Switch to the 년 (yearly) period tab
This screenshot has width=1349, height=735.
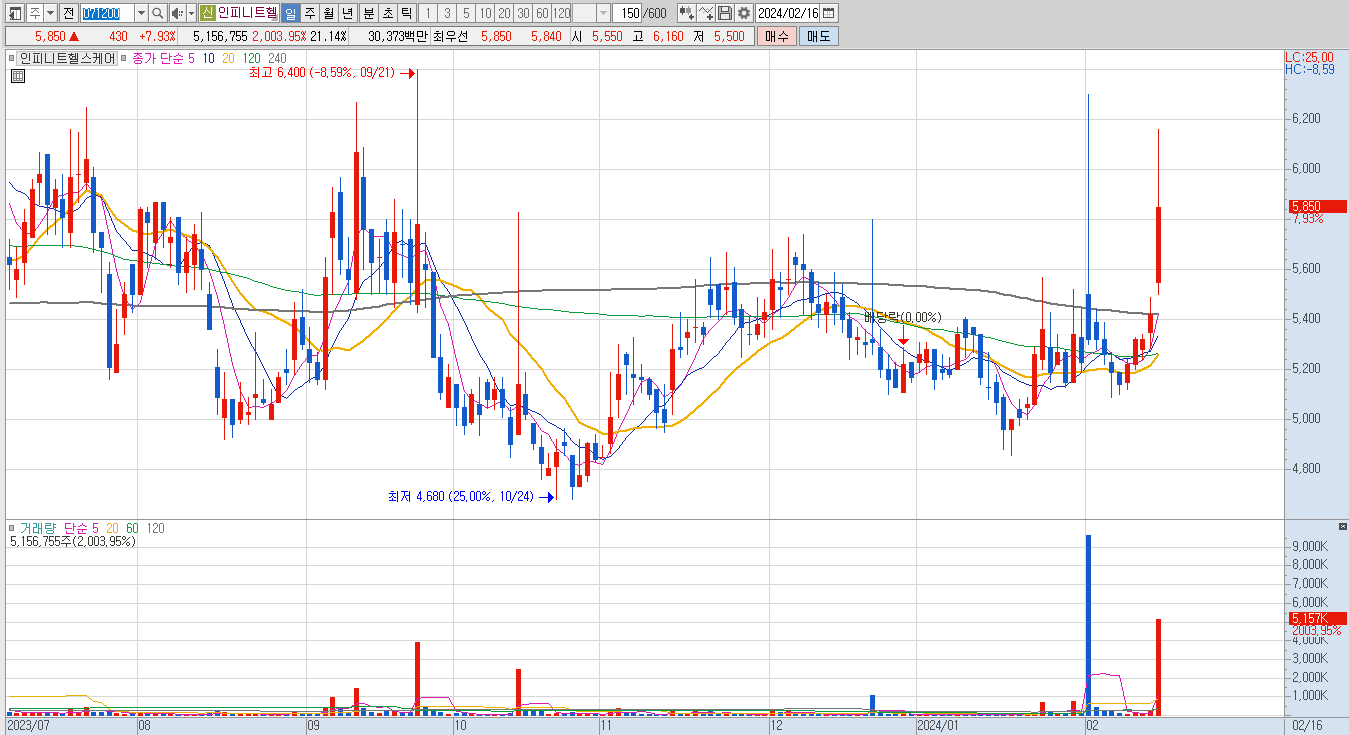(x=347, y=13)
